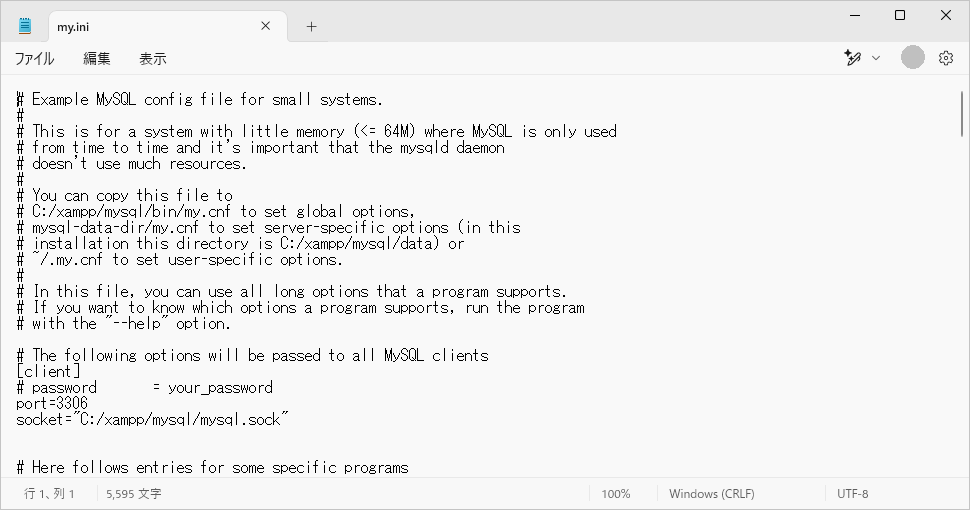Open the ファイル menu
The image size is (970, 510).
click(x=34, y=59)
